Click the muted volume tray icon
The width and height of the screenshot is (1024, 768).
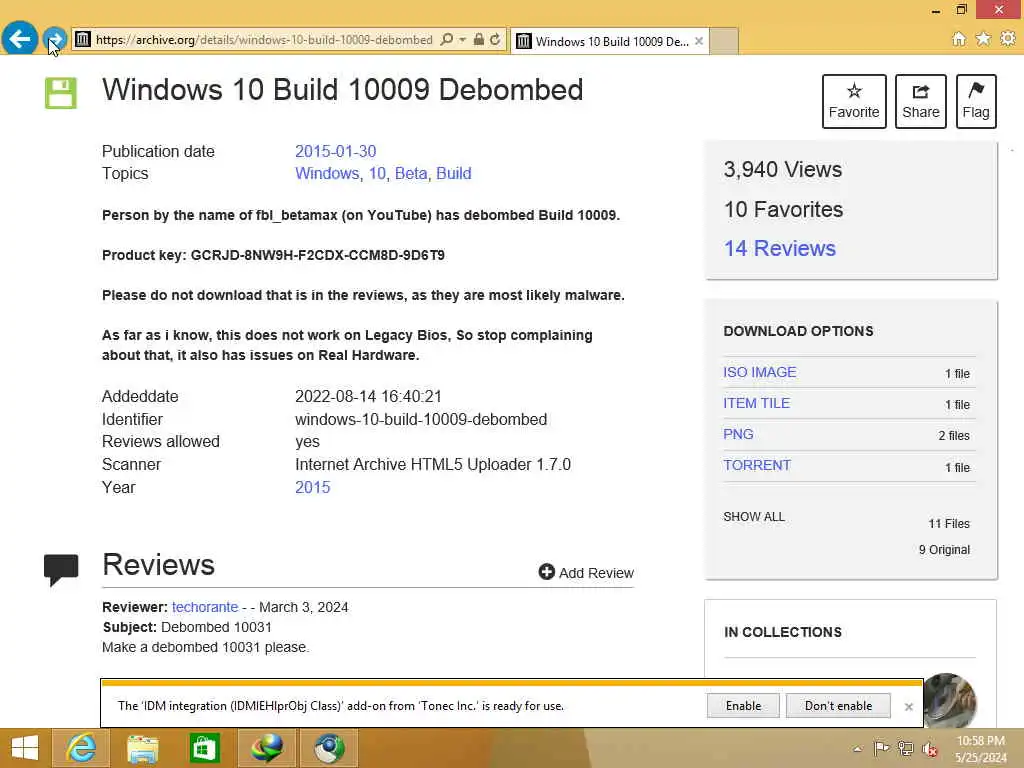(930, 749)
